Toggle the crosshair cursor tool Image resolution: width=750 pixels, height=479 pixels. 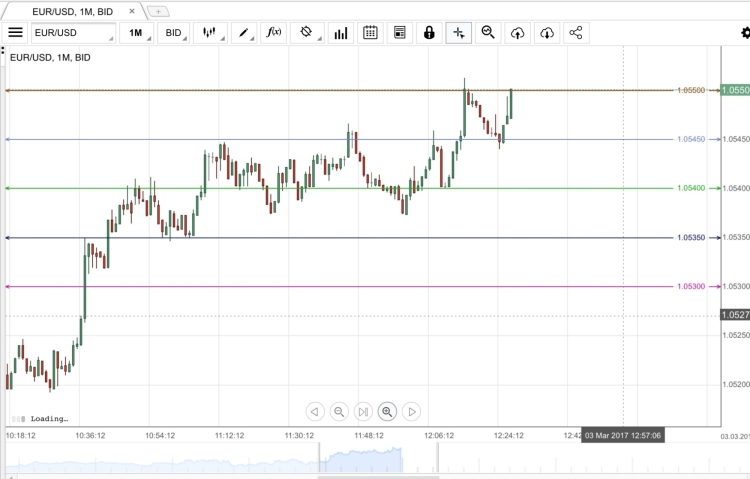459,33
